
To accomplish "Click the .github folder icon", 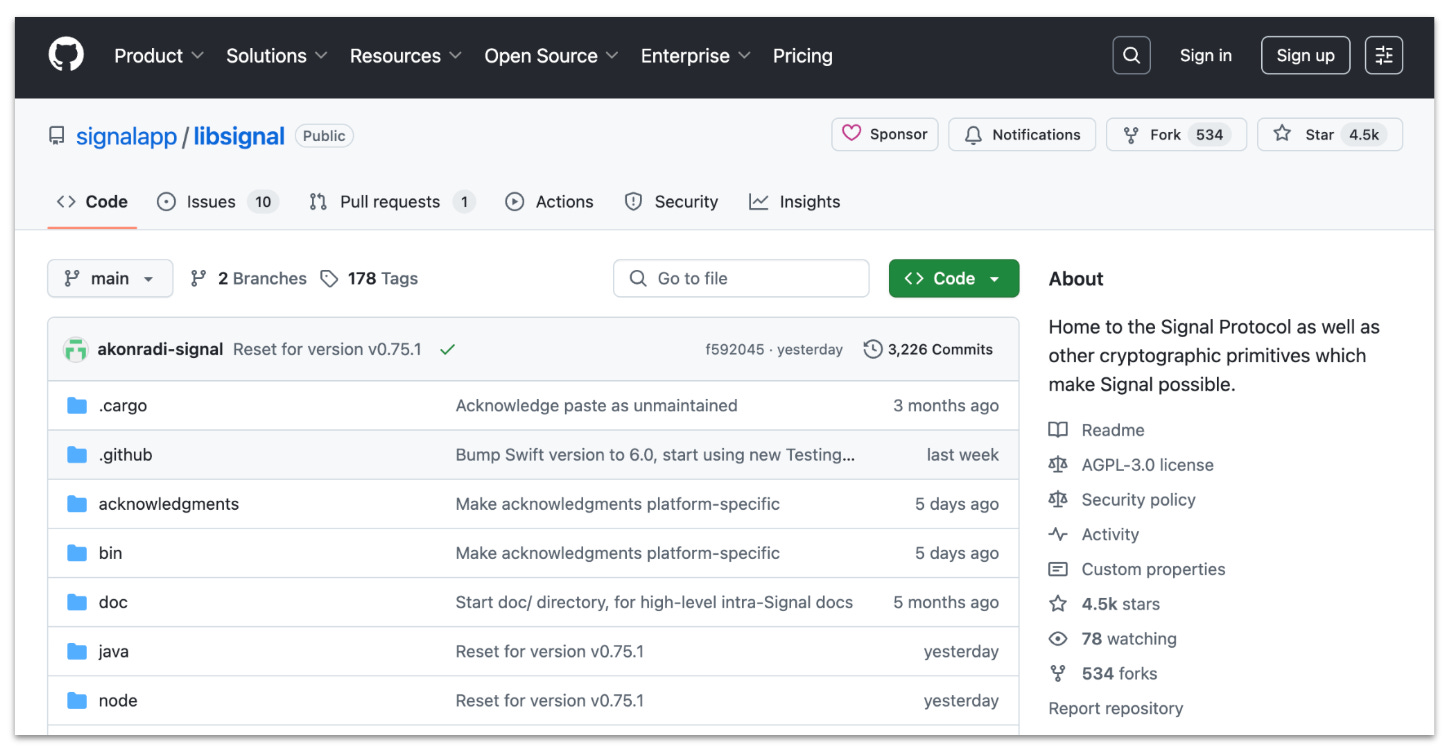I will pyautogui.click(x=77, y=455).
